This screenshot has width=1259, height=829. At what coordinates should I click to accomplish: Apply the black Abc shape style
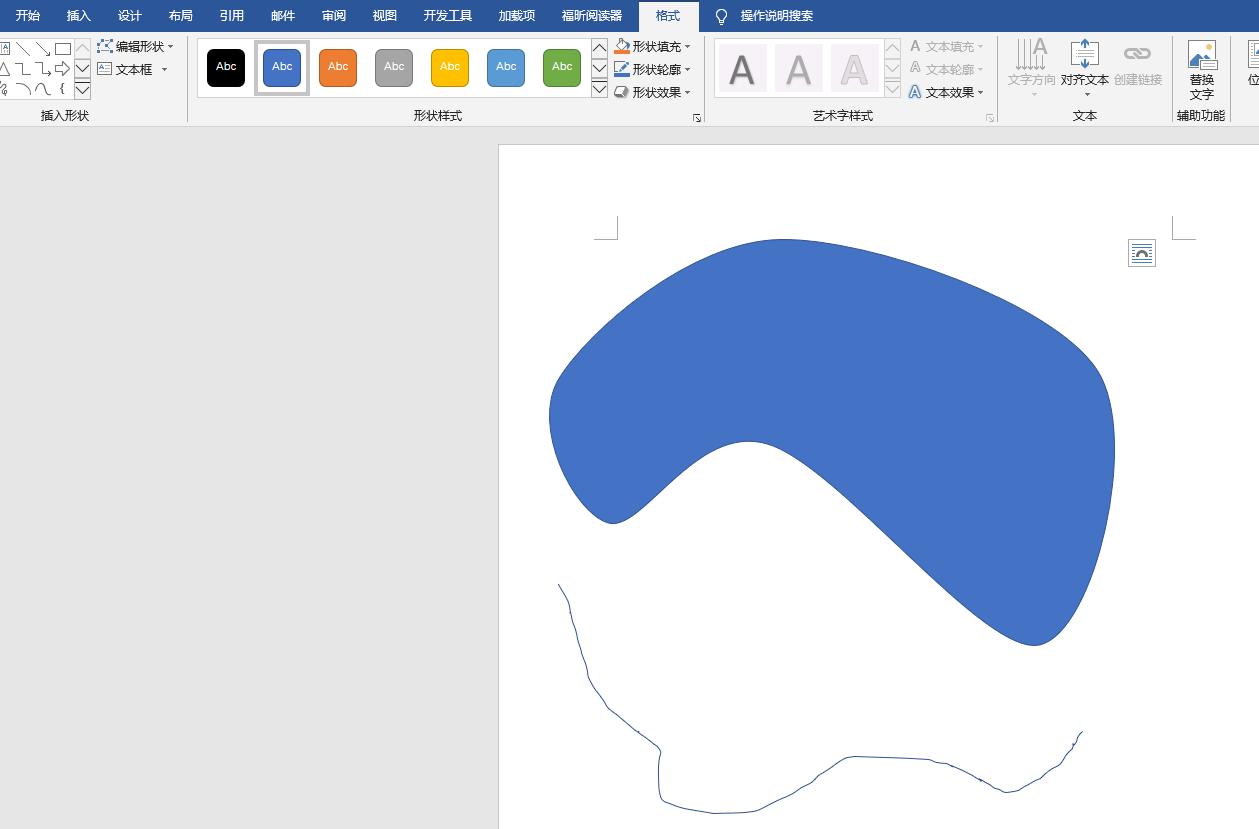[x=226, y=68]
